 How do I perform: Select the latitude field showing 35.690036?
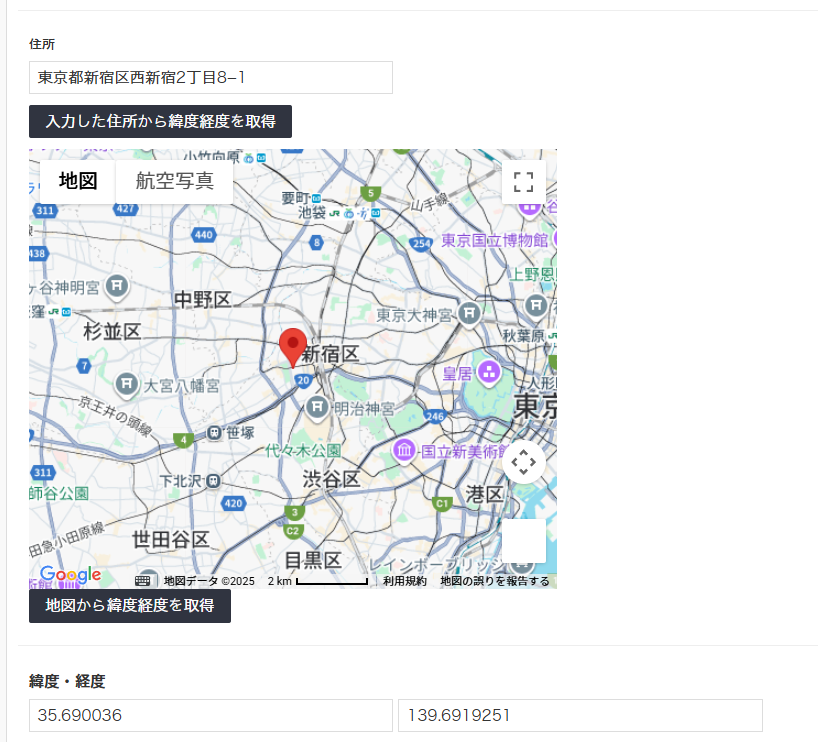[211, 715]
